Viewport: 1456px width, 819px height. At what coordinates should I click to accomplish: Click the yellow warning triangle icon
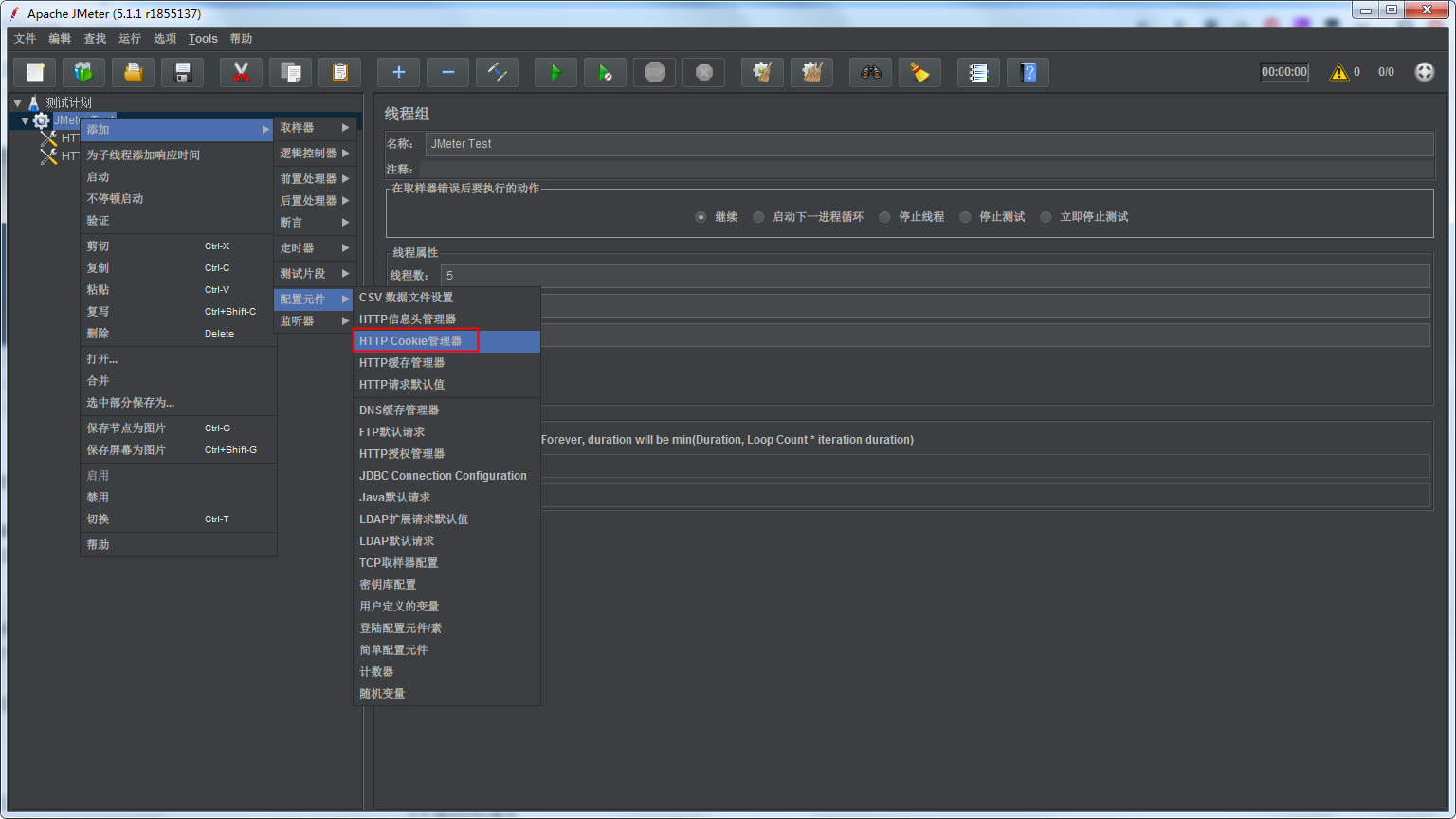click(1338, 72)
